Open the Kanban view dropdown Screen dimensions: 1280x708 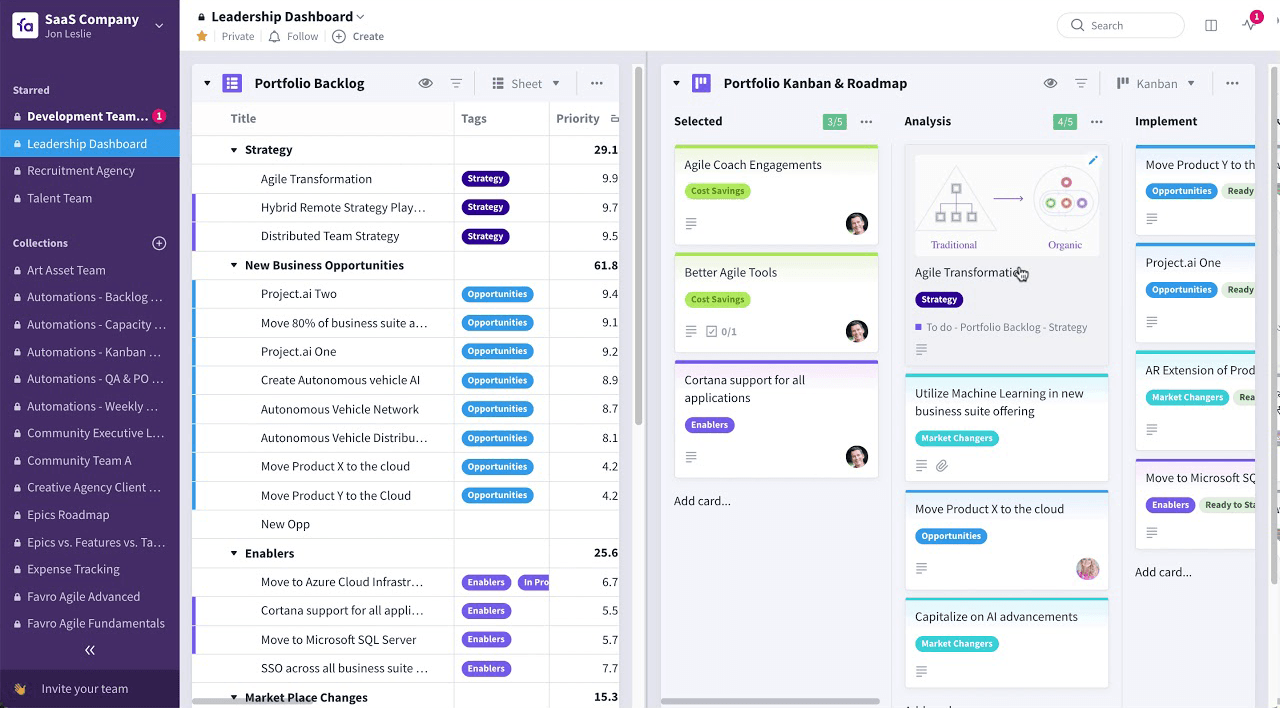(1156, 84)
